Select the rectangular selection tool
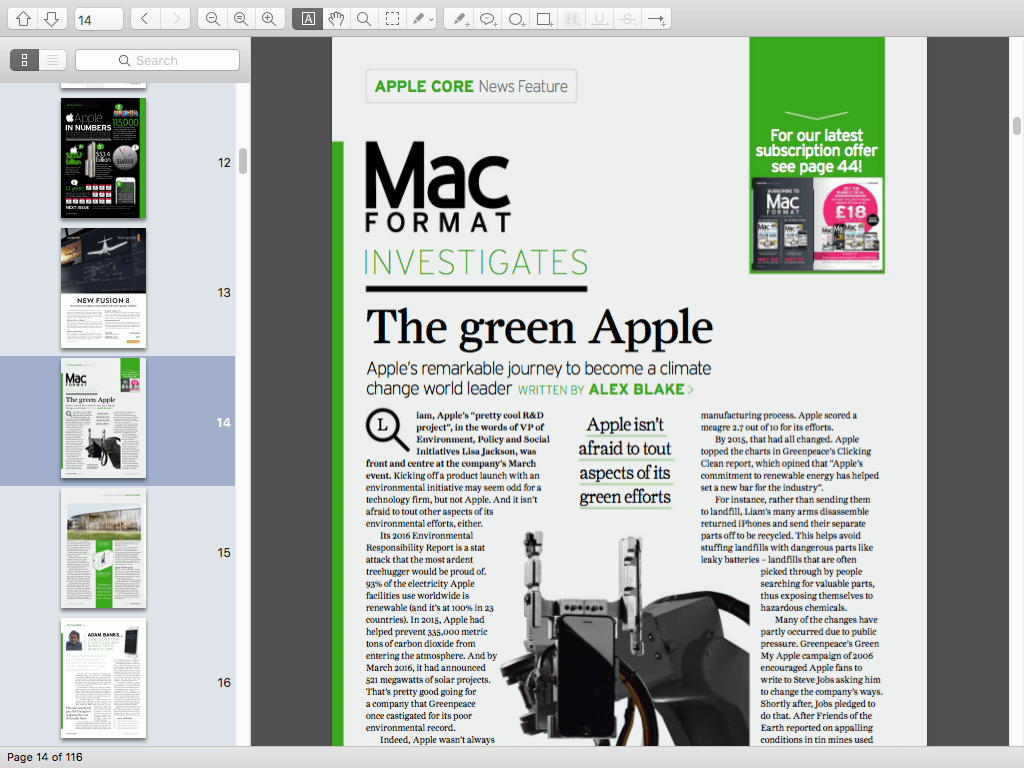Viewport: 1024px width, 768px height. pos(392,19)
